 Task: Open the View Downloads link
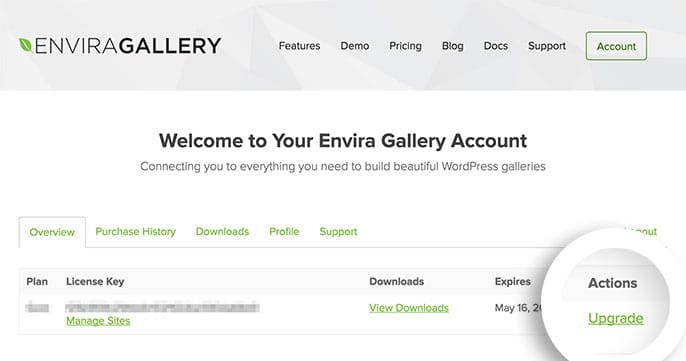(x=409, y=308)
